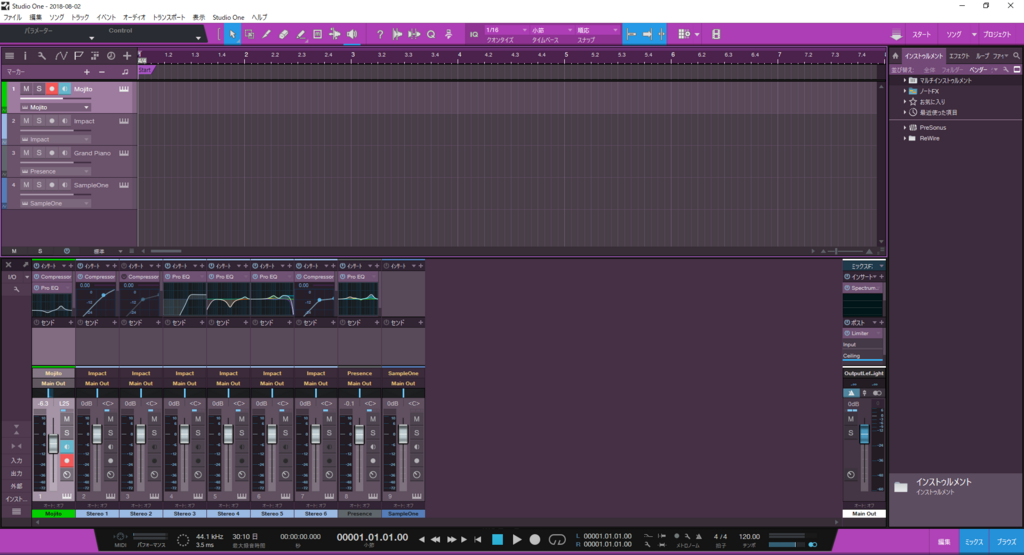Click the Fast Forward button in transport
Image resolution: width=1024 pixels, height=555 pixels.
tap(451, 539)
